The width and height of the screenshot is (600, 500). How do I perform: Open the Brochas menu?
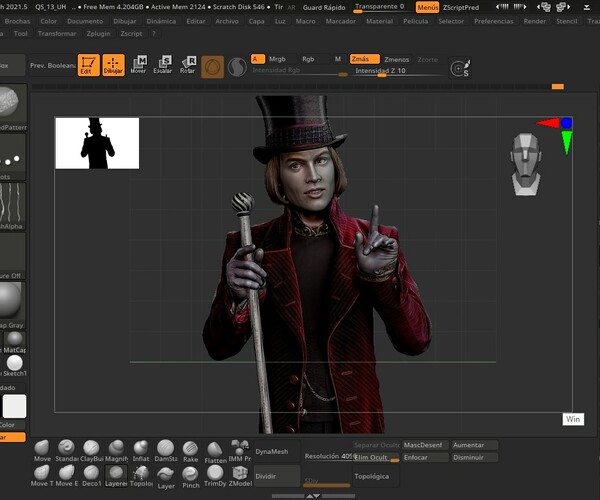click(x=17, y=21)
